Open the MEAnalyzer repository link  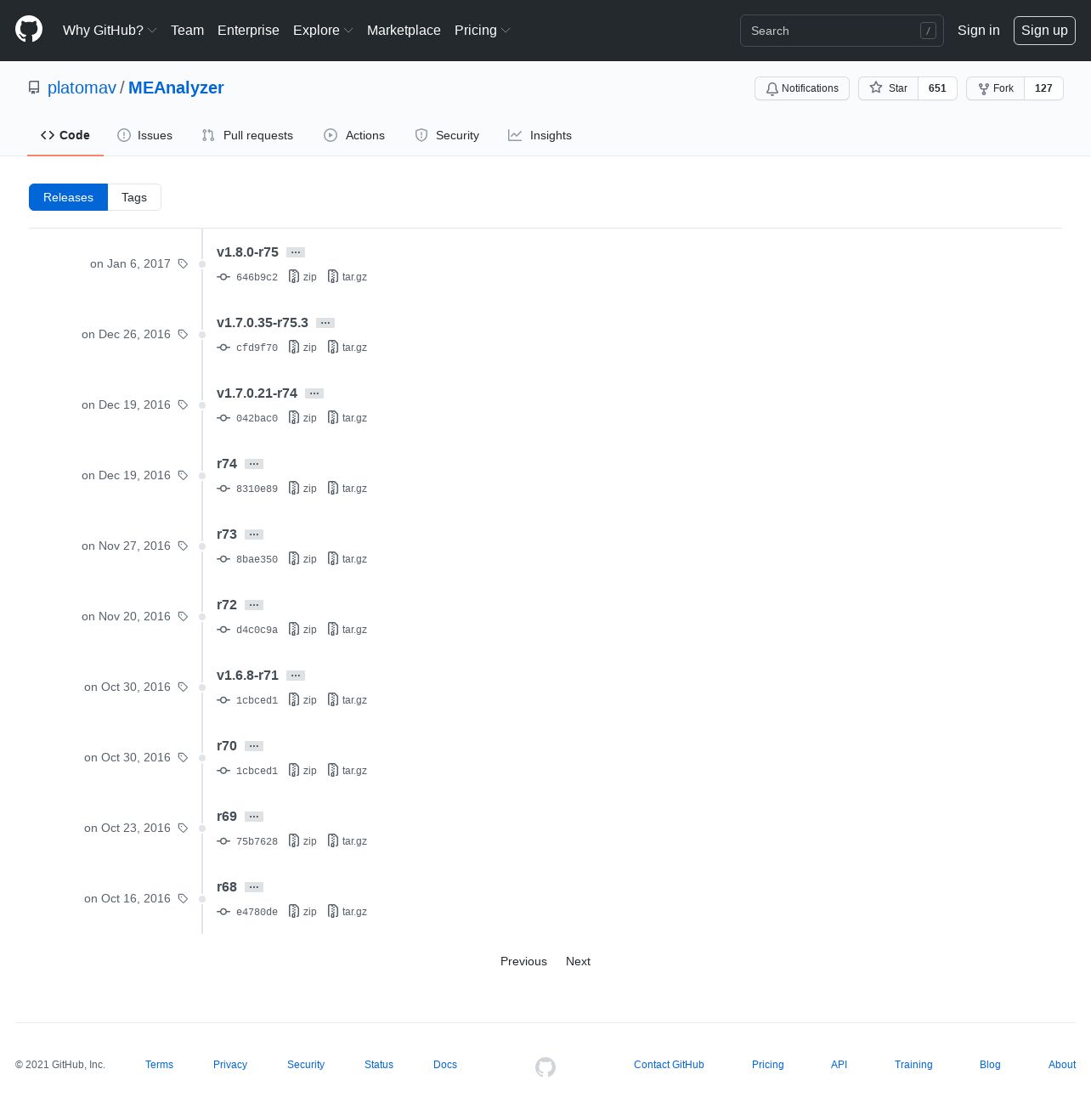[176, 88]
